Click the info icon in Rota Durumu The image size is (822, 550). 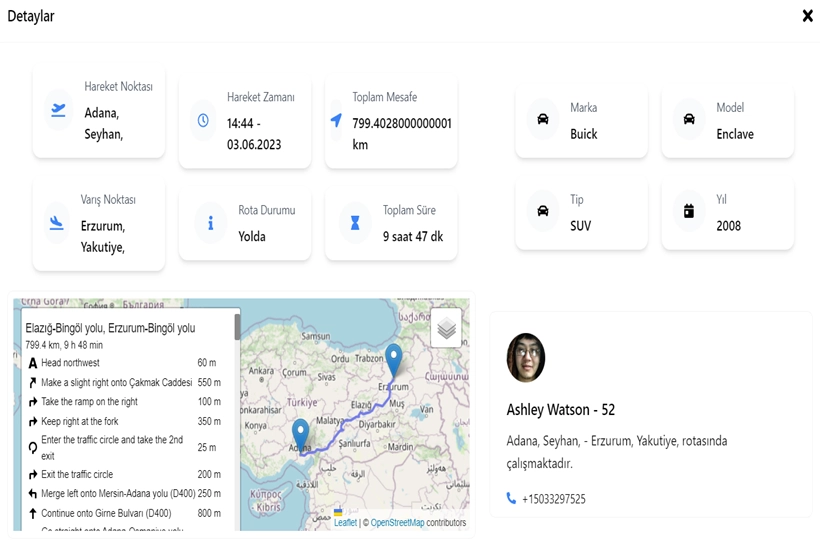(210, 223)
